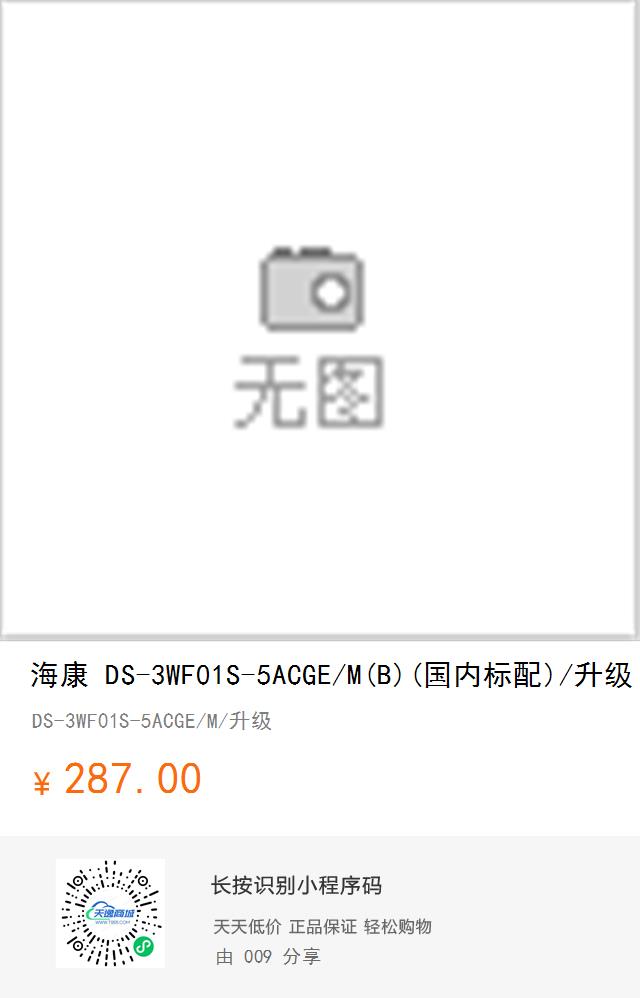The image size is (640, 998).
Task: Tap the 无图 no-image label
Action: click(309, 391)
